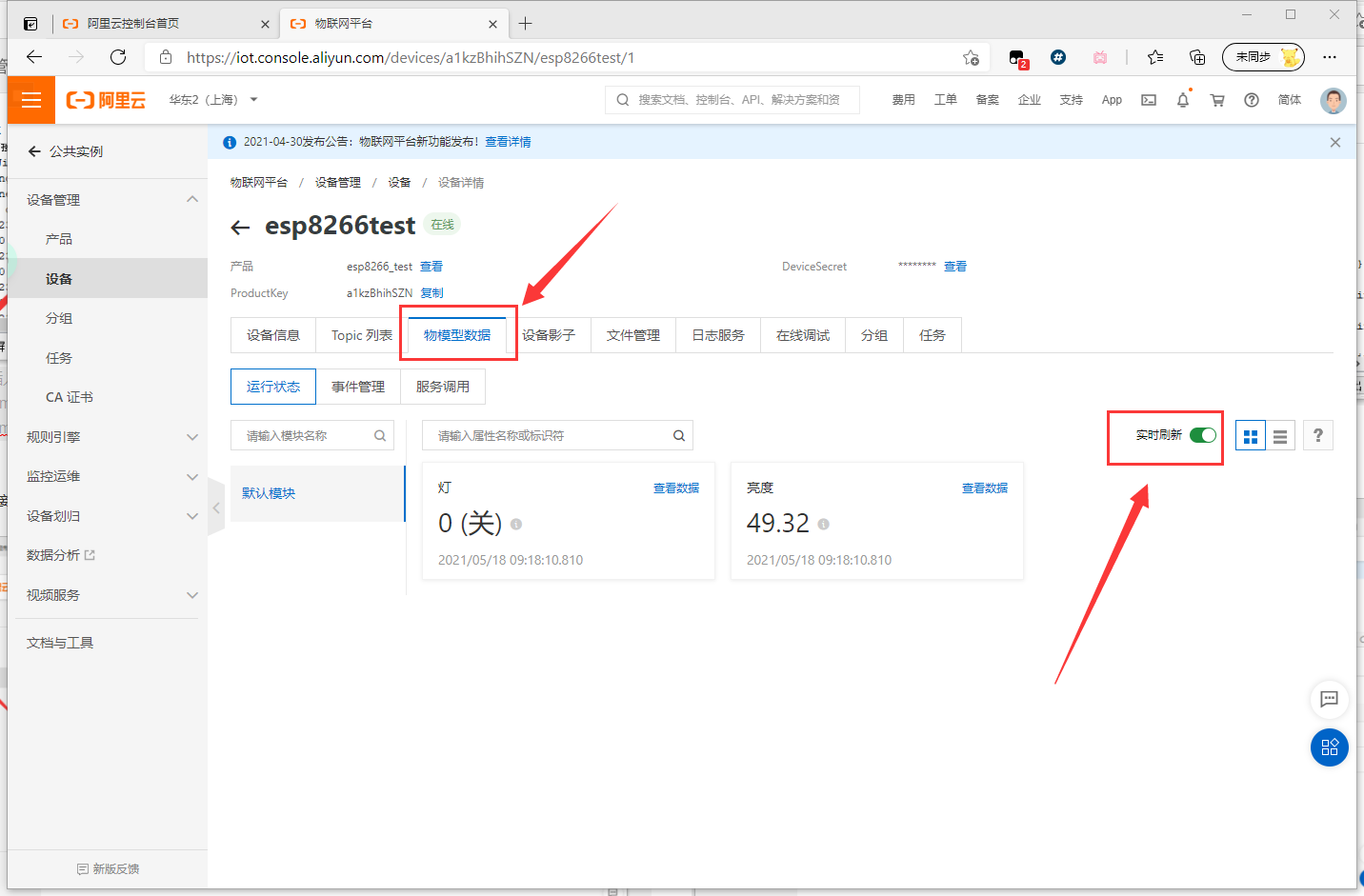This screenshot has width=1364, height=896.
Task: Click info icon next to 49.32
Action: (x=823, y=524)
